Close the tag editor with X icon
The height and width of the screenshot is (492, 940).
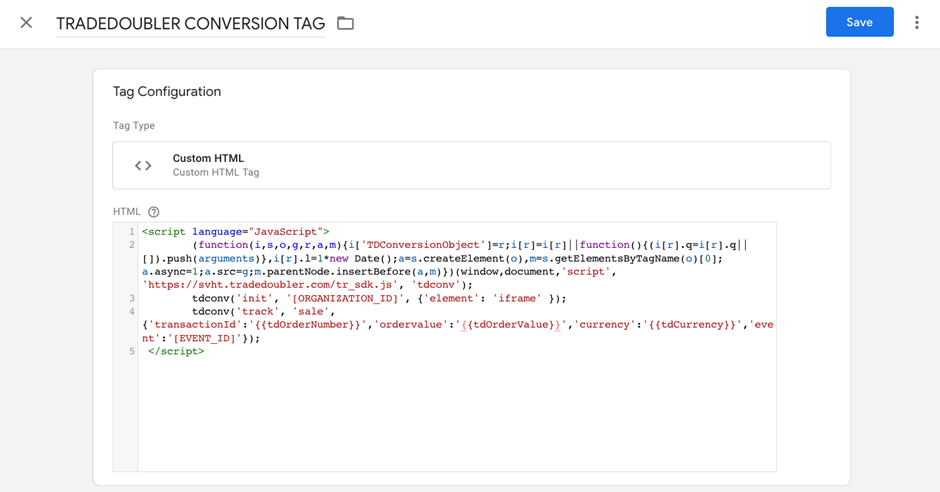coord(26,23)
